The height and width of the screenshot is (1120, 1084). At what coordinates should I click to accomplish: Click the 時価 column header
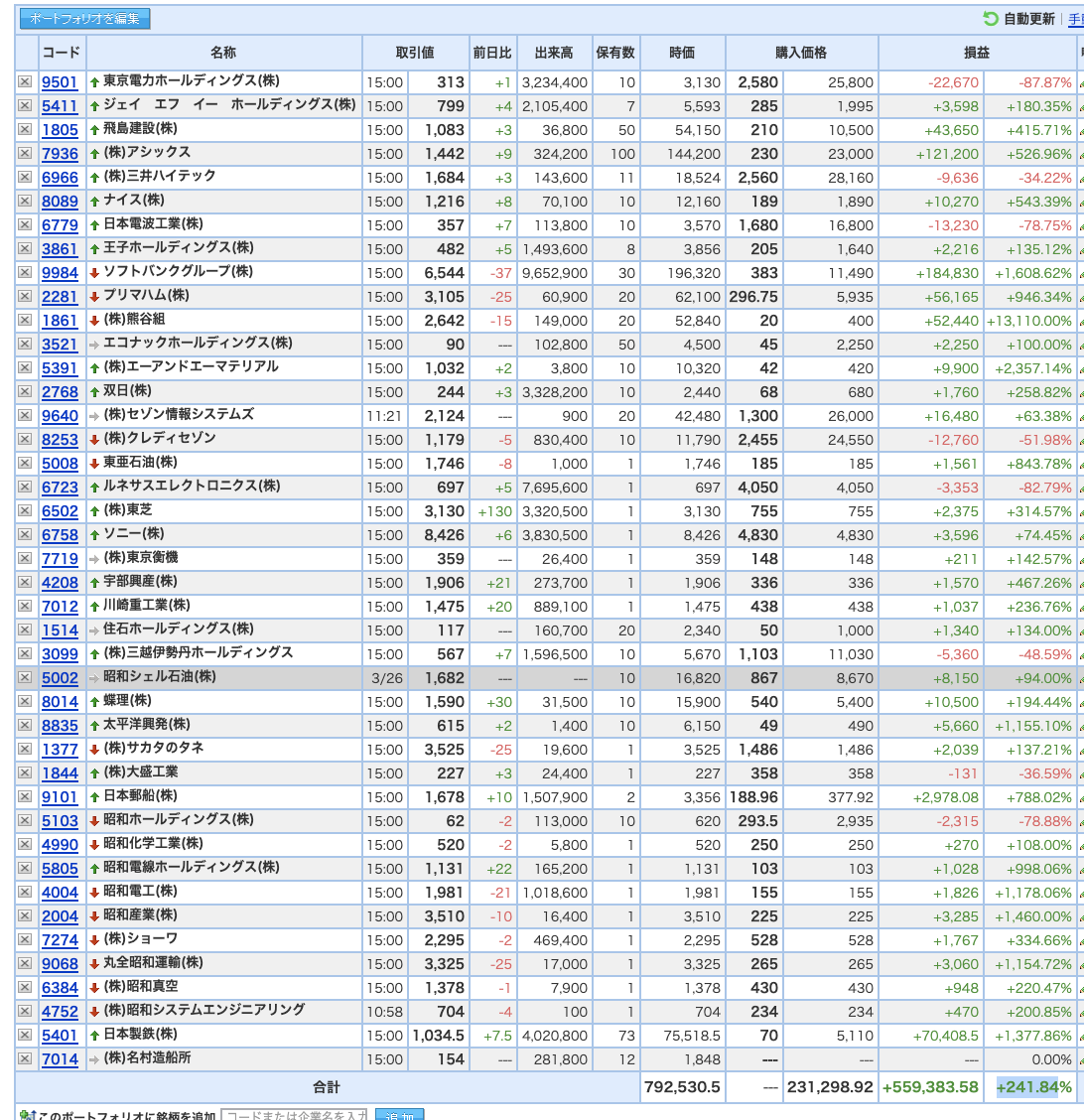click(682, 53)
